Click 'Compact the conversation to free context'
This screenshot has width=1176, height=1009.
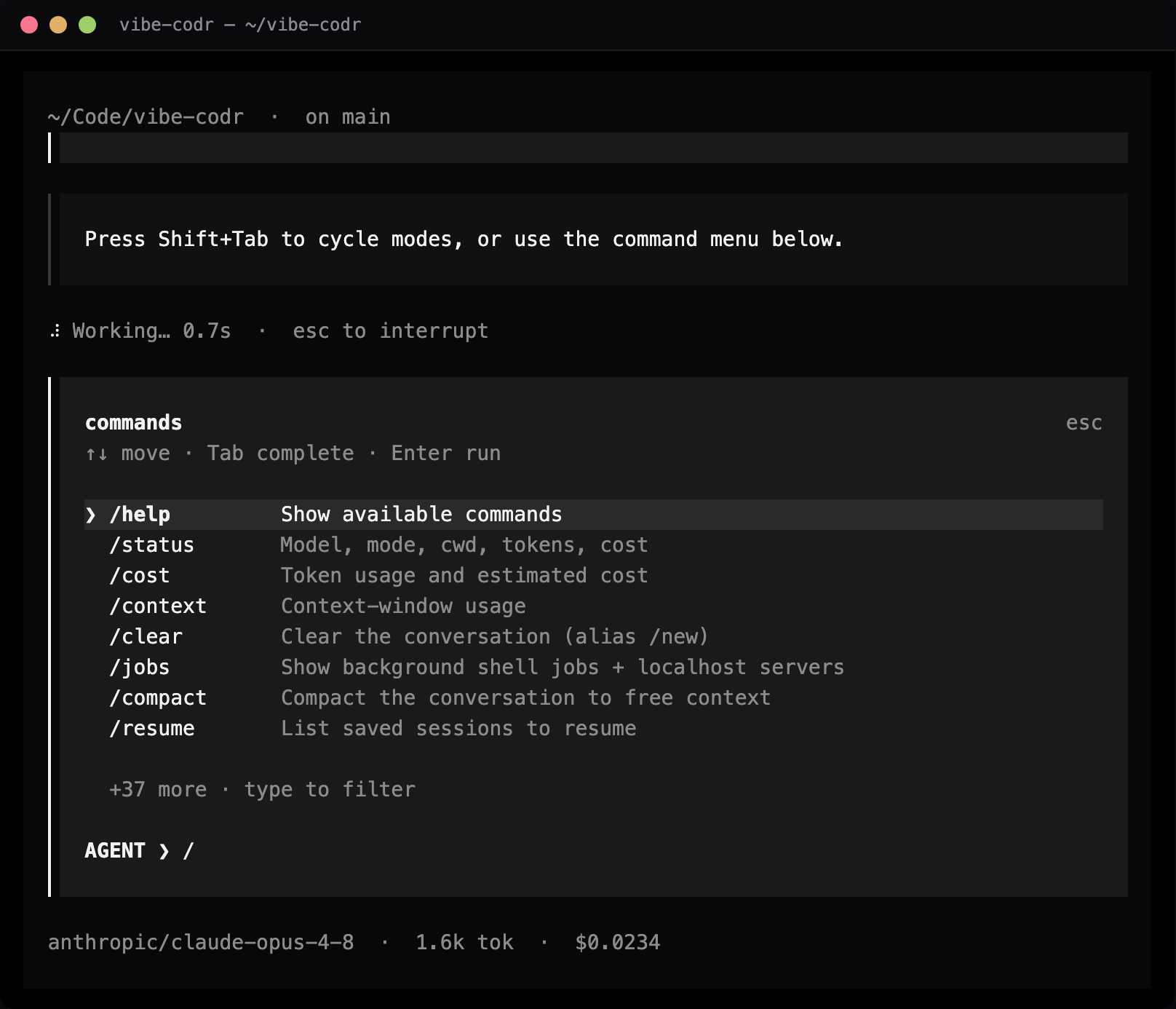(x=525, y=698)
